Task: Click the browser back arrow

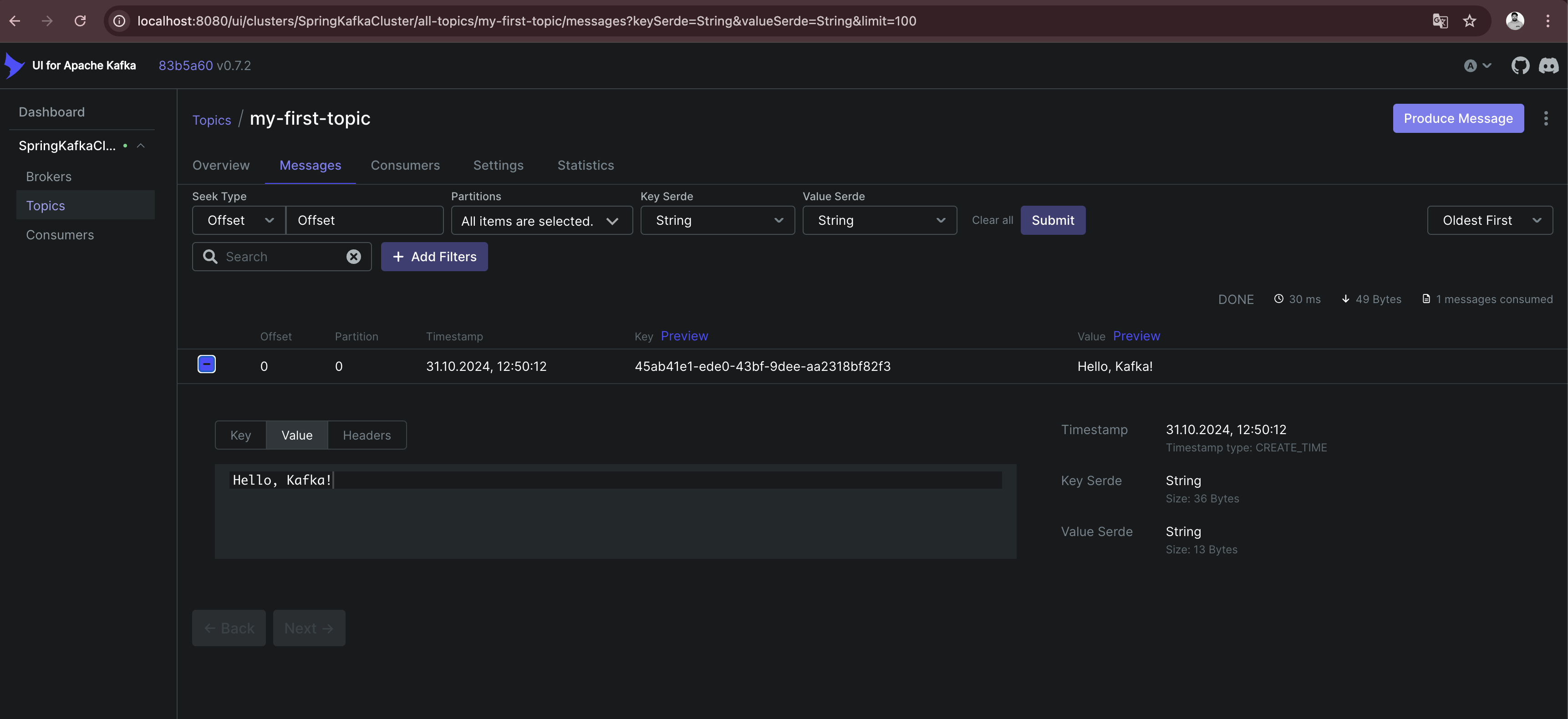Action: coord(15,20)
